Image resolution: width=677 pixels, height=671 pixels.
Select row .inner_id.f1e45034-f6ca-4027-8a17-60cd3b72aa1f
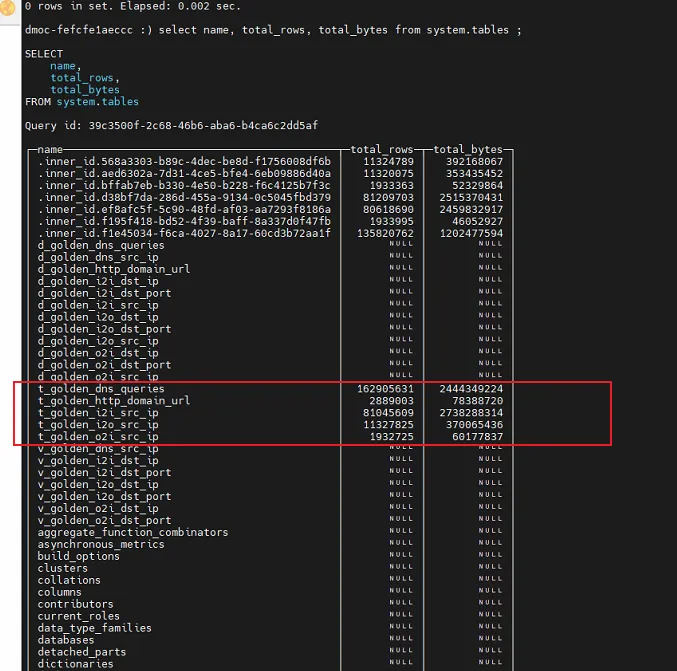point(270,233)
